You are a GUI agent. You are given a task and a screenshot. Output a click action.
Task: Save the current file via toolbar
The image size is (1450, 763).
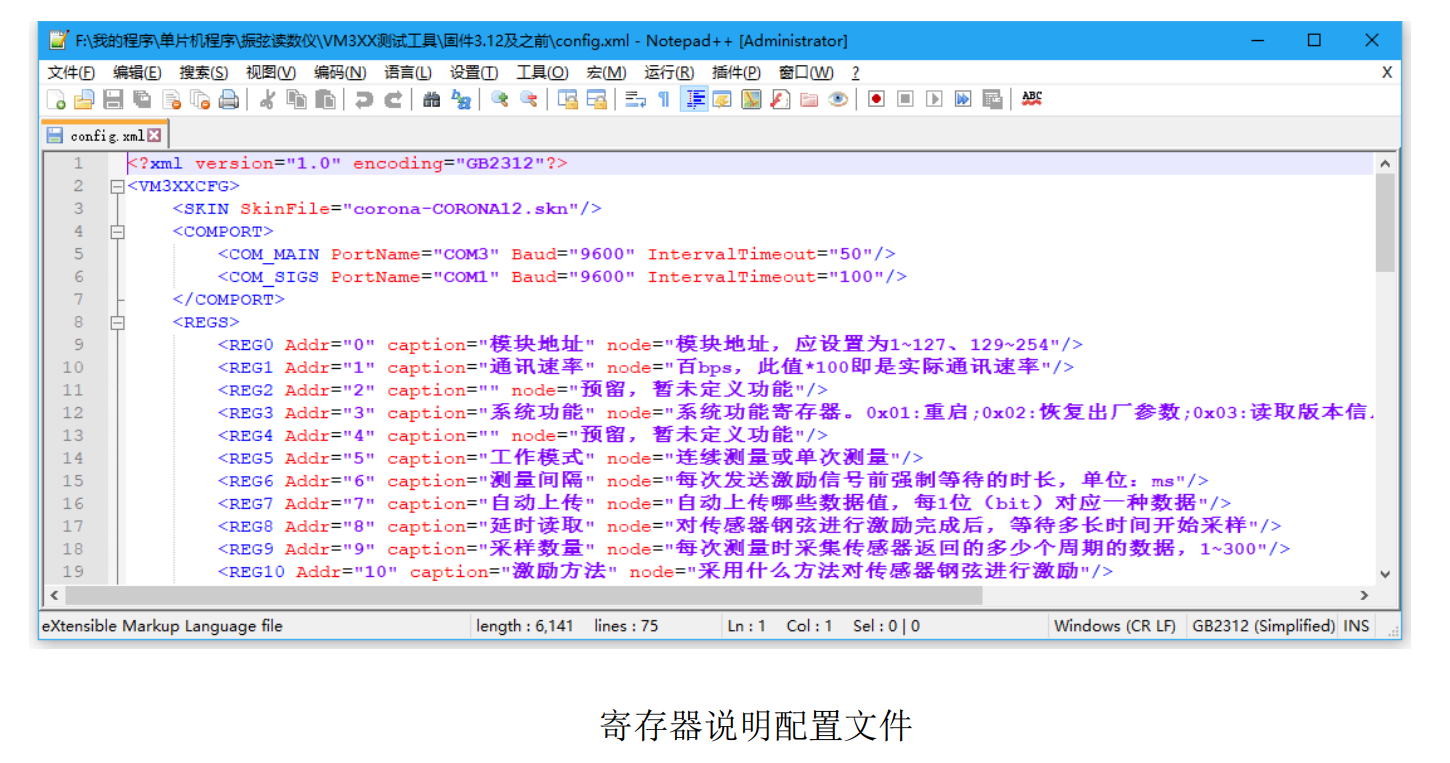(113, 99)
